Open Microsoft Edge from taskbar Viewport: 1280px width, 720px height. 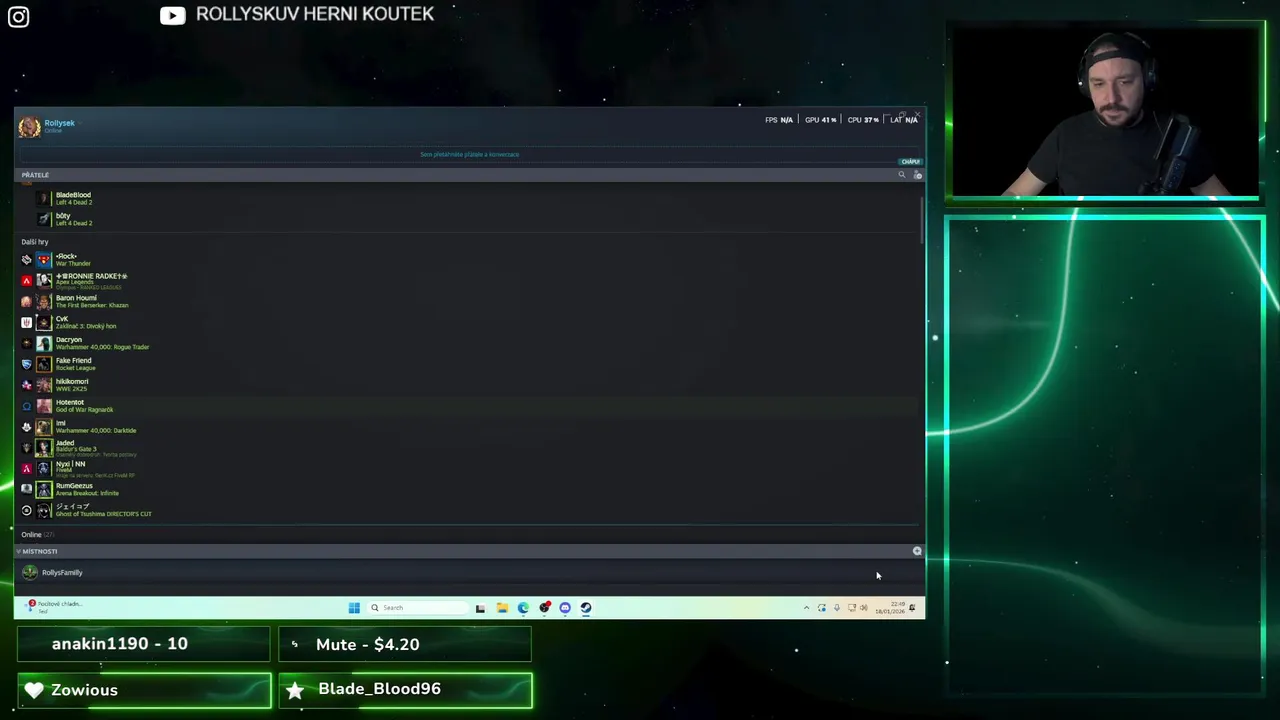coord(523,608)
